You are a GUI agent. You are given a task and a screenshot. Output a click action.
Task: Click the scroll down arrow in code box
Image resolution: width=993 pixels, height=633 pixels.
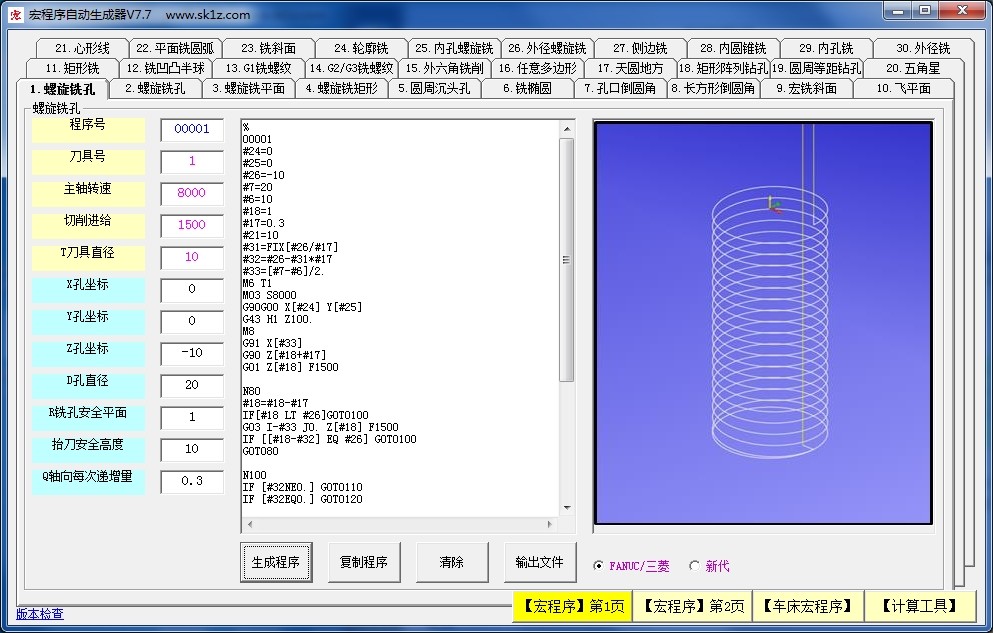(566, 508)
